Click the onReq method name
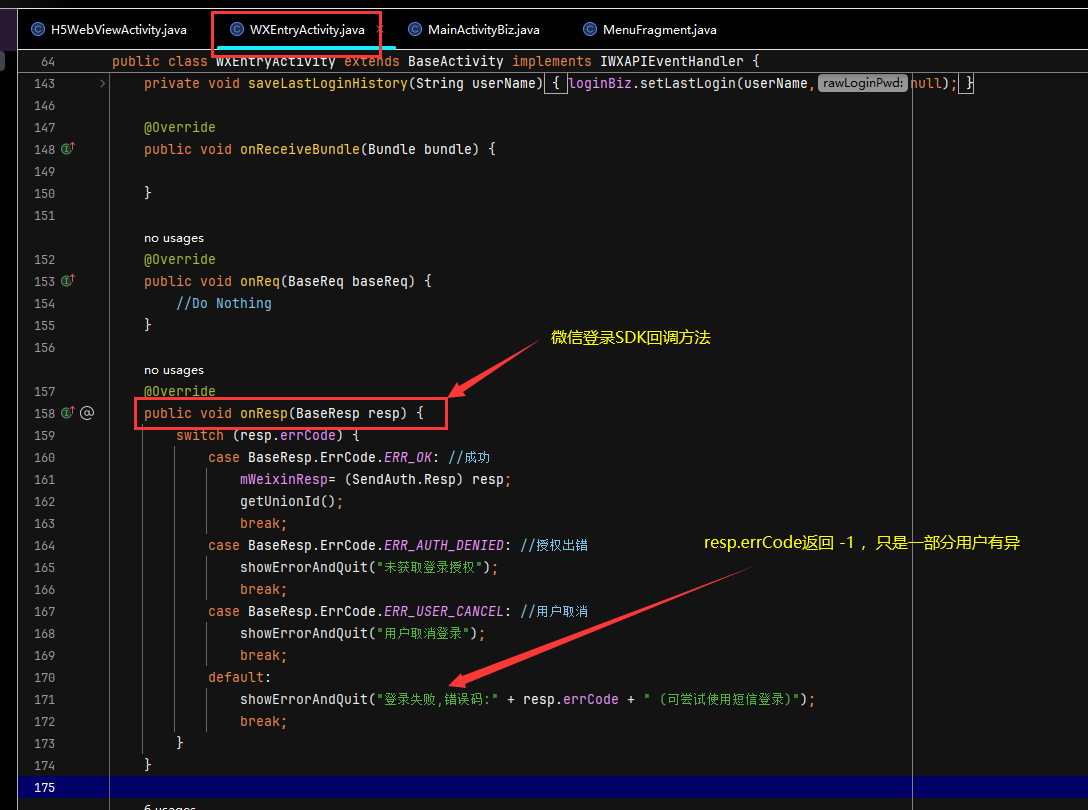The image size is (1088, 810). pos(260,281)
